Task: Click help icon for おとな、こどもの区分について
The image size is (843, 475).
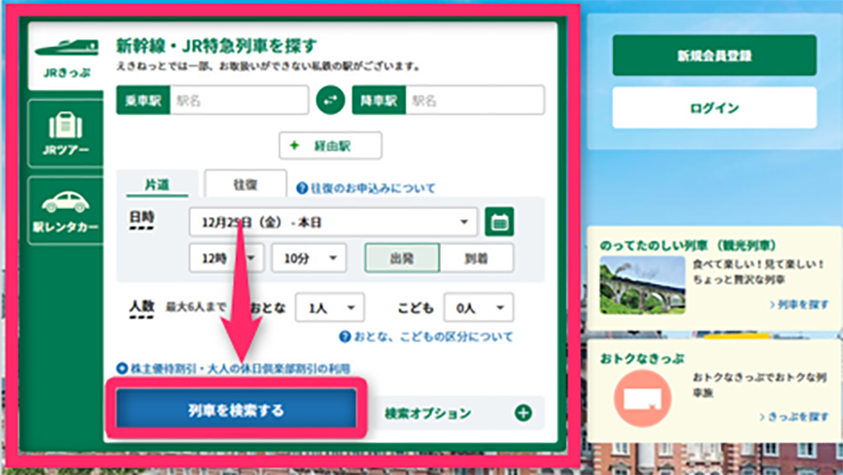Action: (x=345, y=337)
